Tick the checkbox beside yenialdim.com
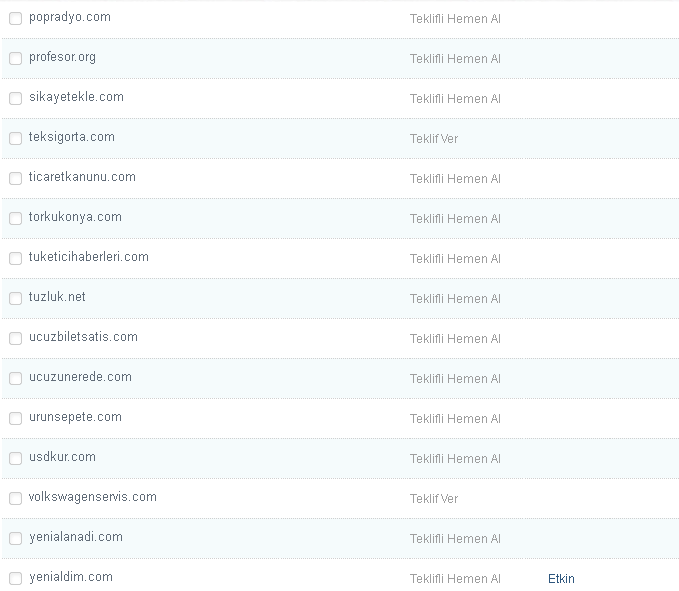 [15, 579]
